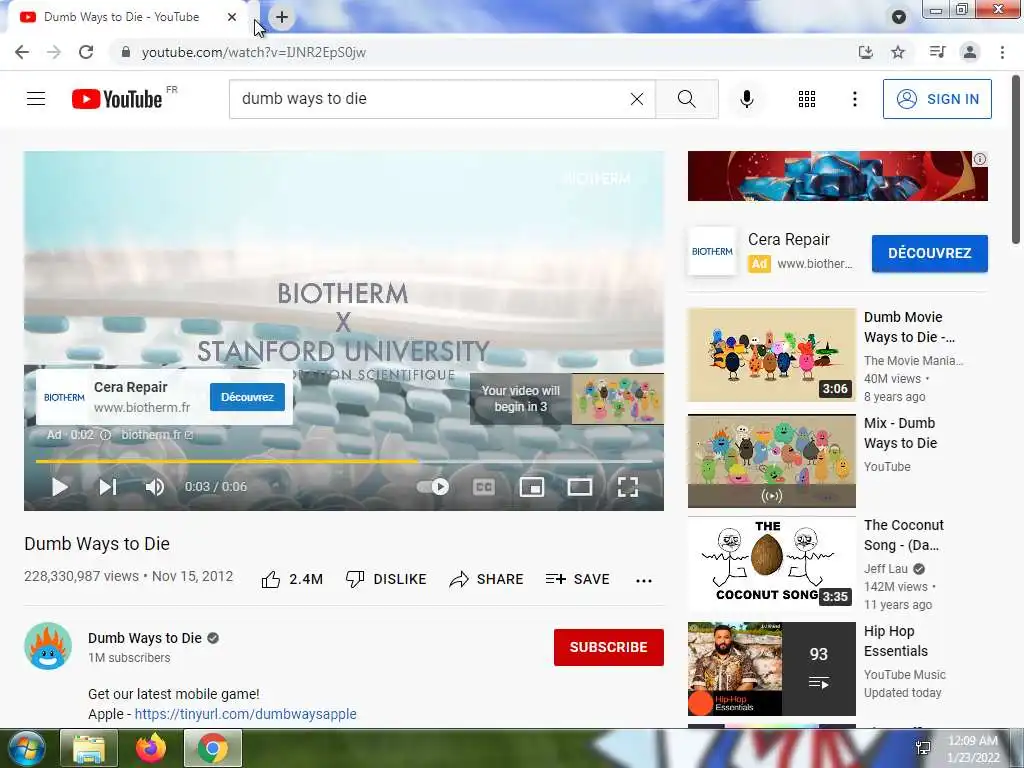Open the YouTube hamburger guide menu

tap(36, 99)
